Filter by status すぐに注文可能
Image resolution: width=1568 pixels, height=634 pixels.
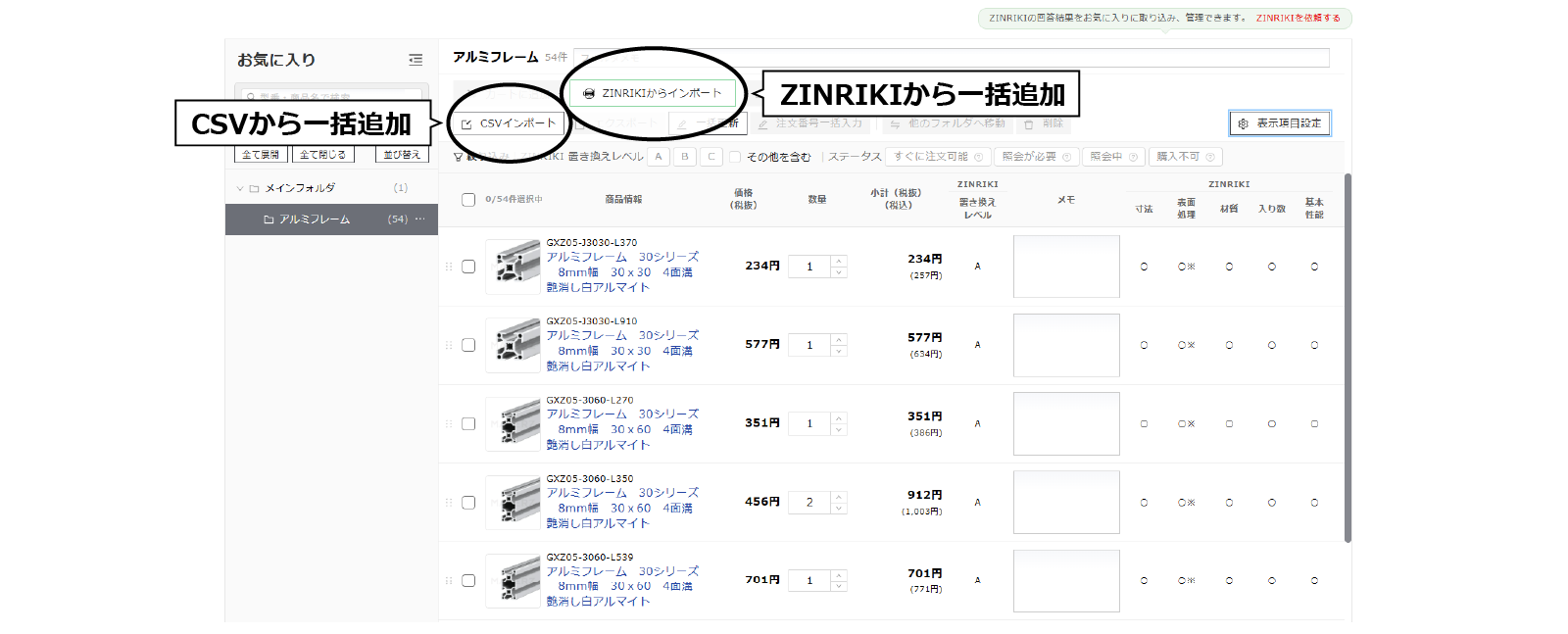[939, 157]
